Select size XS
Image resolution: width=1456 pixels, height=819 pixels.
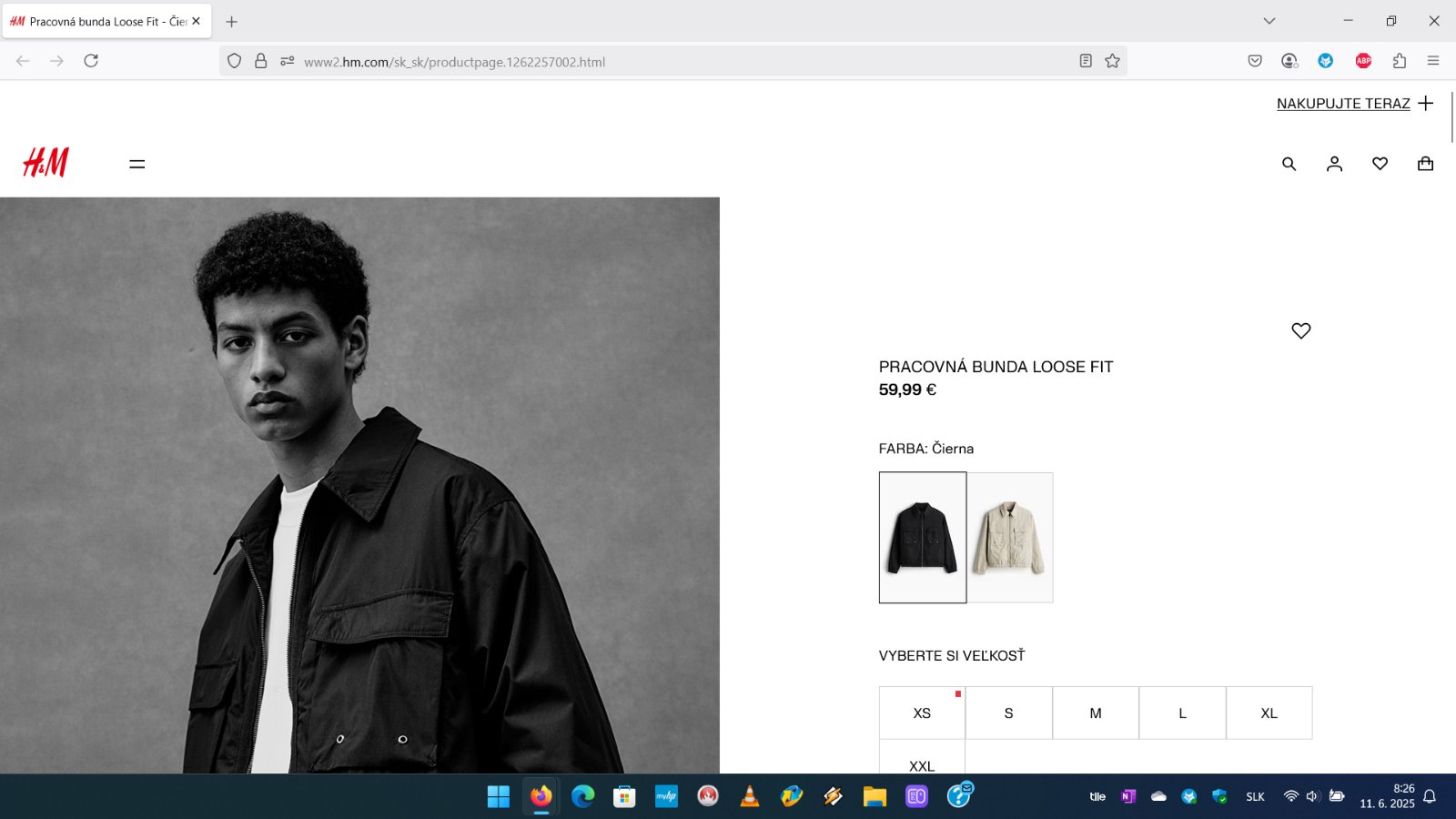pyautogui.click(x=922, y=713)
